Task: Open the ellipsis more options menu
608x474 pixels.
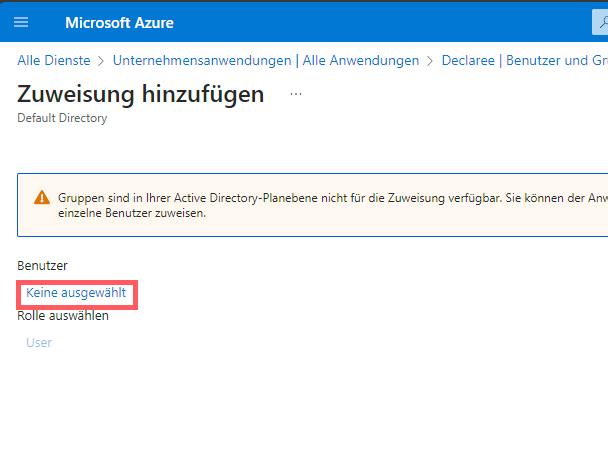Action: pyautogui.click(x=296, y=94)
